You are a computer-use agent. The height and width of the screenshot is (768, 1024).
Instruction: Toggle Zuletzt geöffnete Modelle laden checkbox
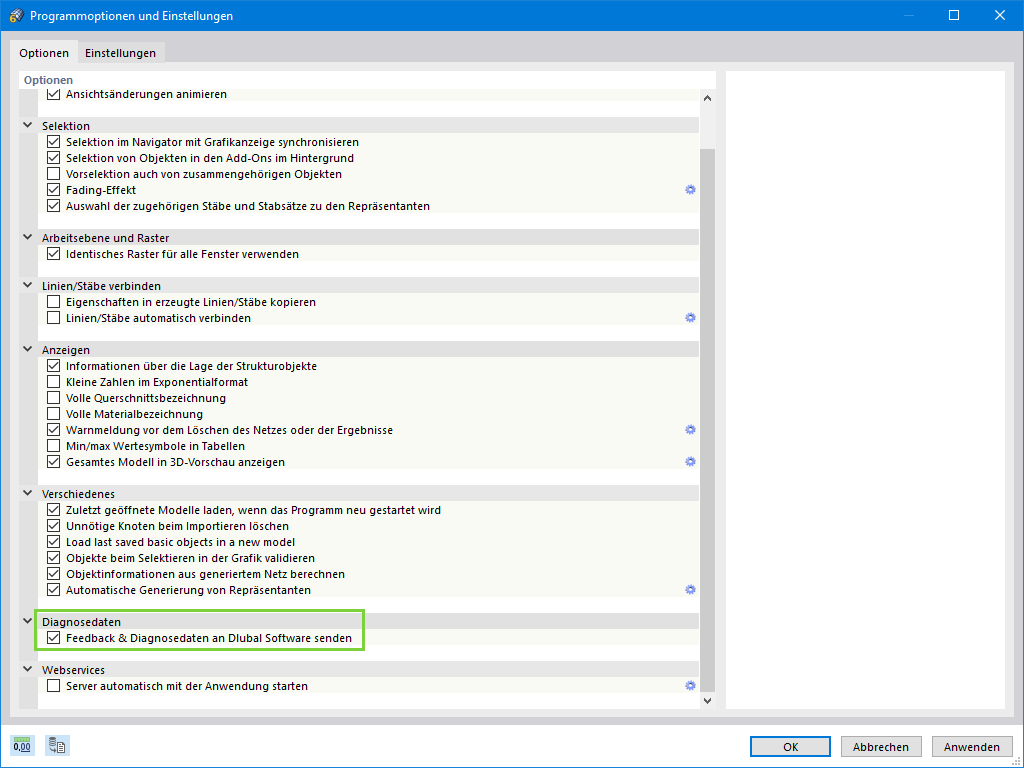coord(54,510)
